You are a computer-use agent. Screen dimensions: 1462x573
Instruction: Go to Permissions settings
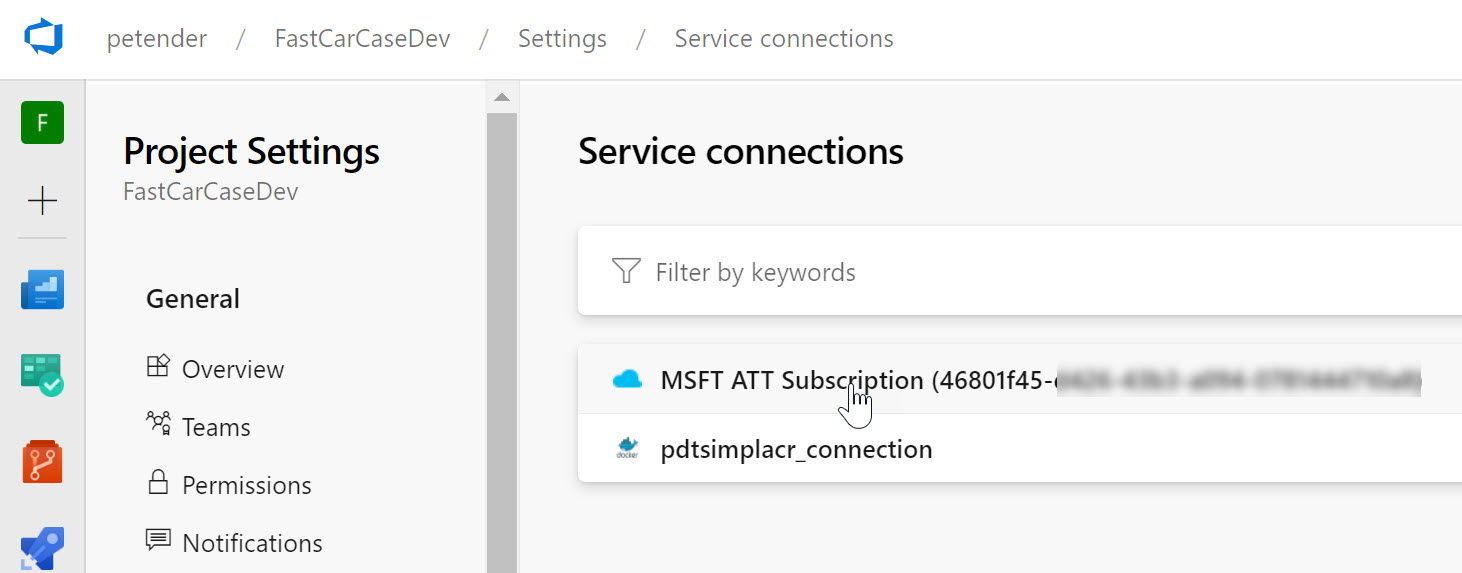pyautogui.click(x=246, y=485)
